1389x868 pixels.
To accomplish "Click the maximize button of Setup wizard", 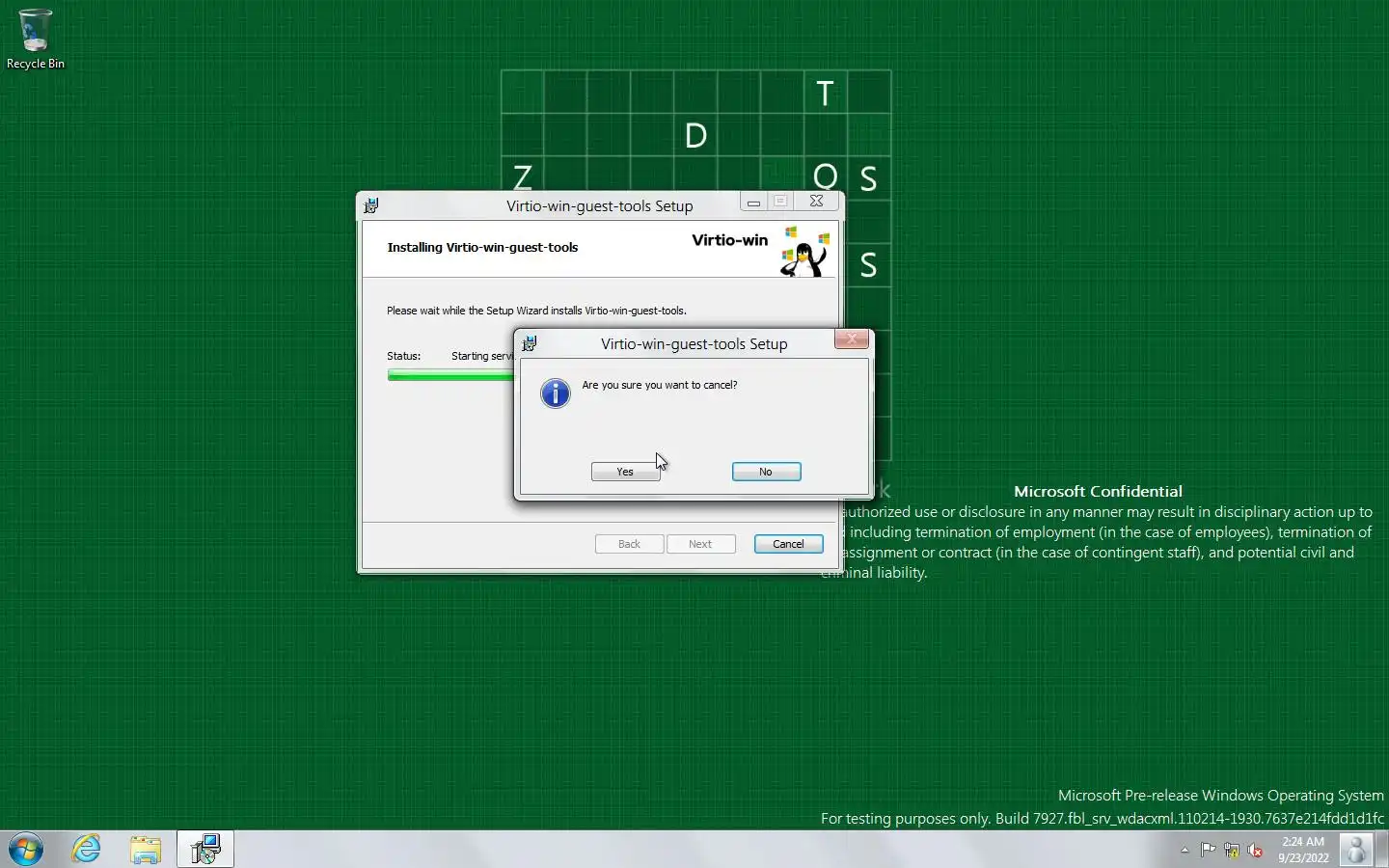I will pos(780,202).
